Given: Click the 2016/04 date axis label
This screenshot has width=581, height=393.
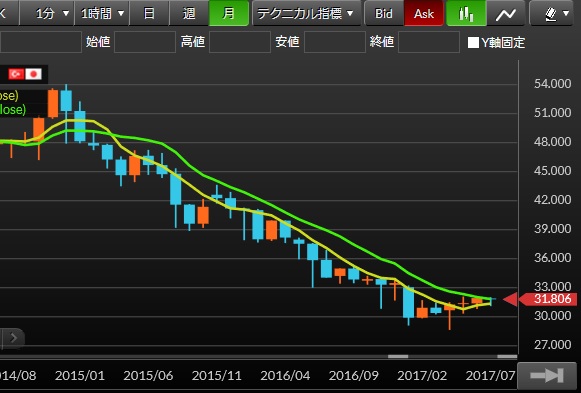Looking at the screenshot, I should click(x=285, y=376).
